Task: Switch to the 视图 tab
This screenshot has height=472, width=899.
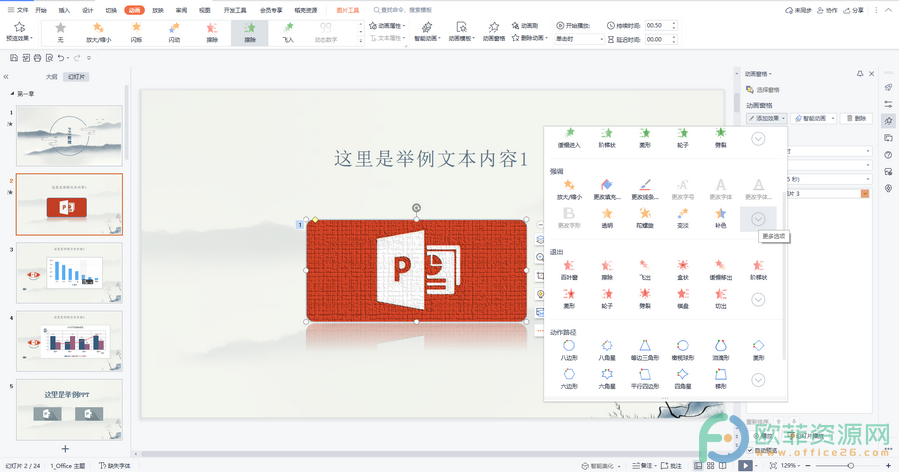Action: pyautogui.click(x=204, y=10)
